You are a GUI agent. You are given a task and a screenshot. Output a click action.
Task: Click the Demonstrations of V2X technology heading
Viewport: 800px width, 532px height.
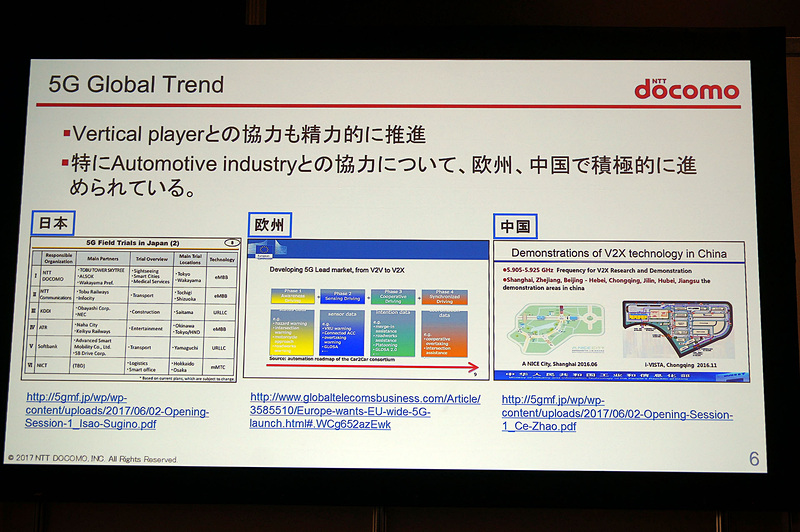(619, 254)
